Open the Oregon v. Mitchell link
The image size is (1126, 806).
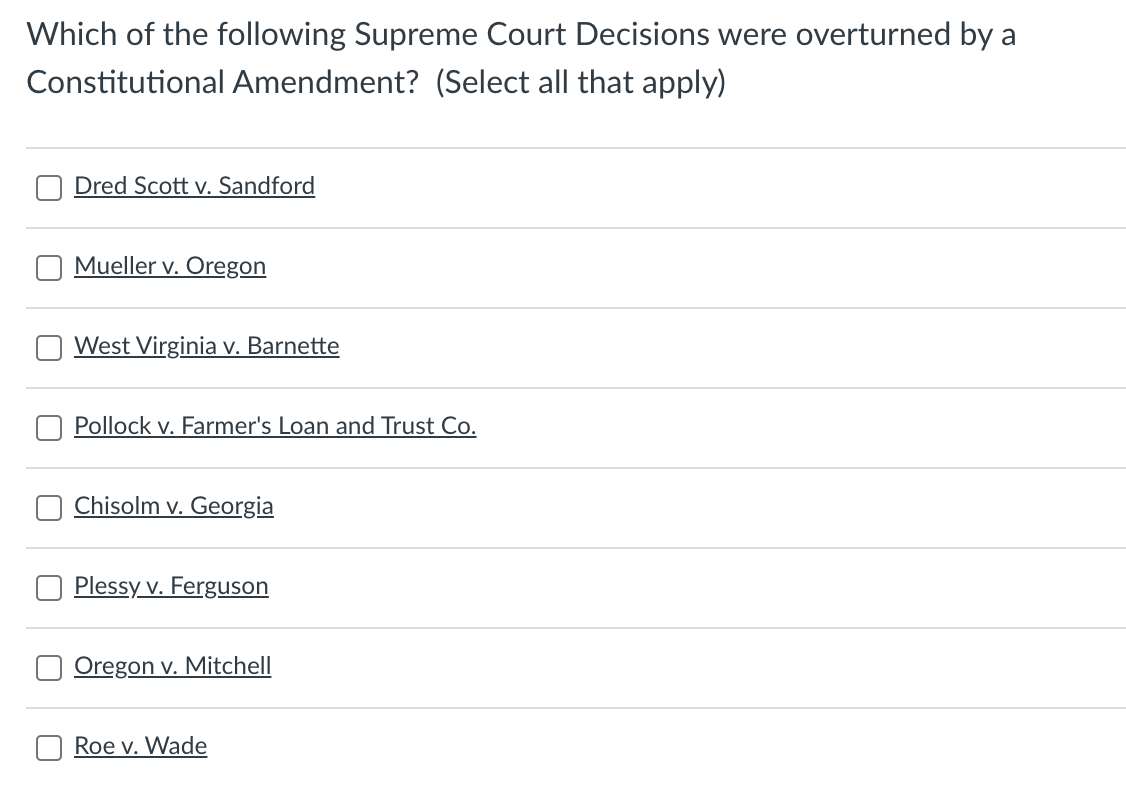click(172, 667)
